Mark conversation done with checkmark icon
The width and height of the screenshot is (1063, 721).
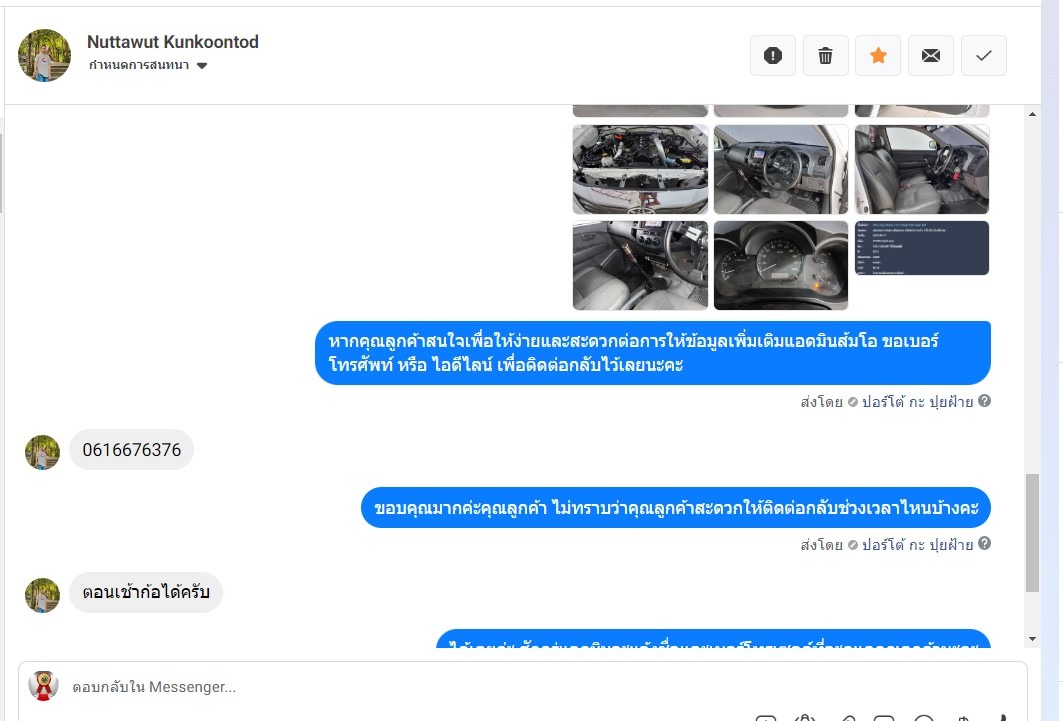point(984,56)
